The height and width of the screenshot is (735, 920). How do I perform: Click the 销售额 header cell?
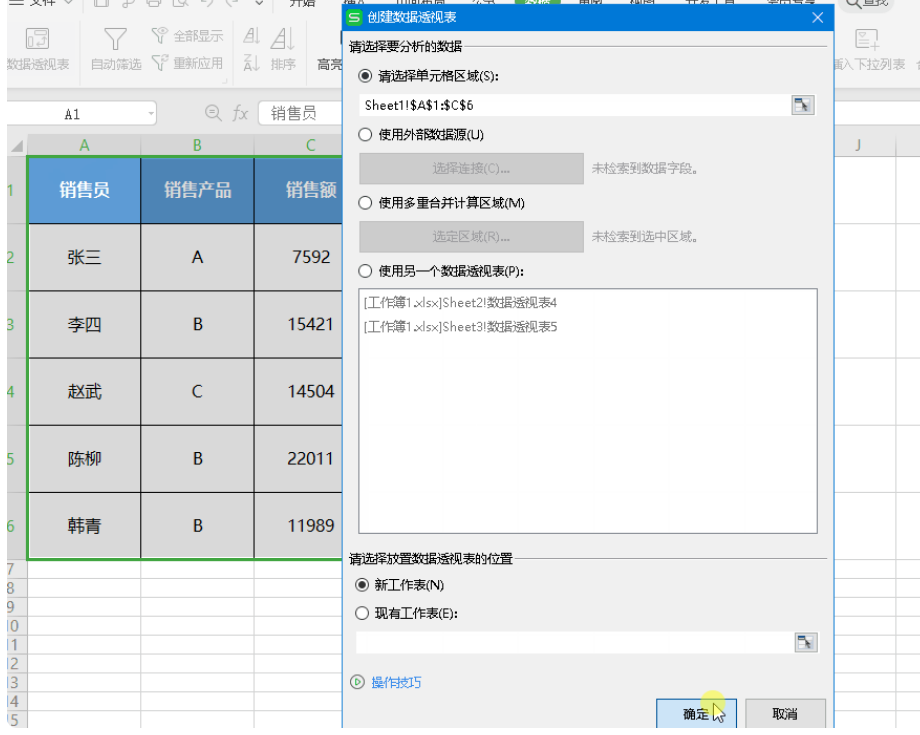pyautogui.click(x=298, y=190)
